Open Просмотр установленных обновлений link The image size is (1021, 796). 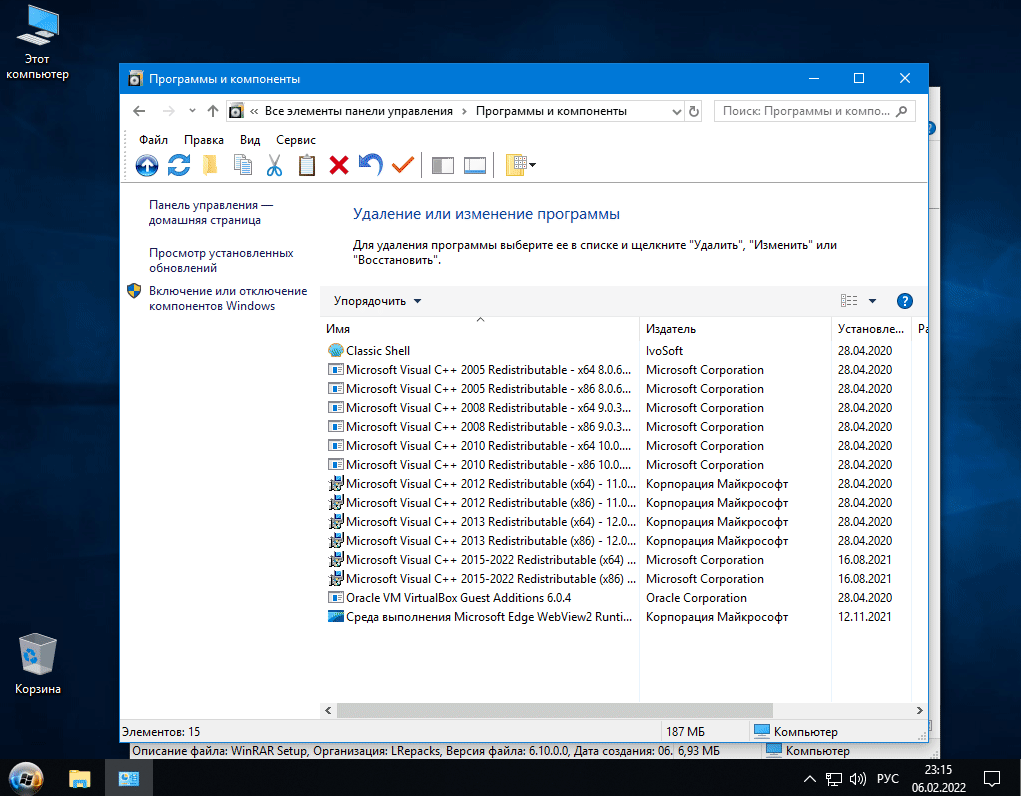click(221, 261)
